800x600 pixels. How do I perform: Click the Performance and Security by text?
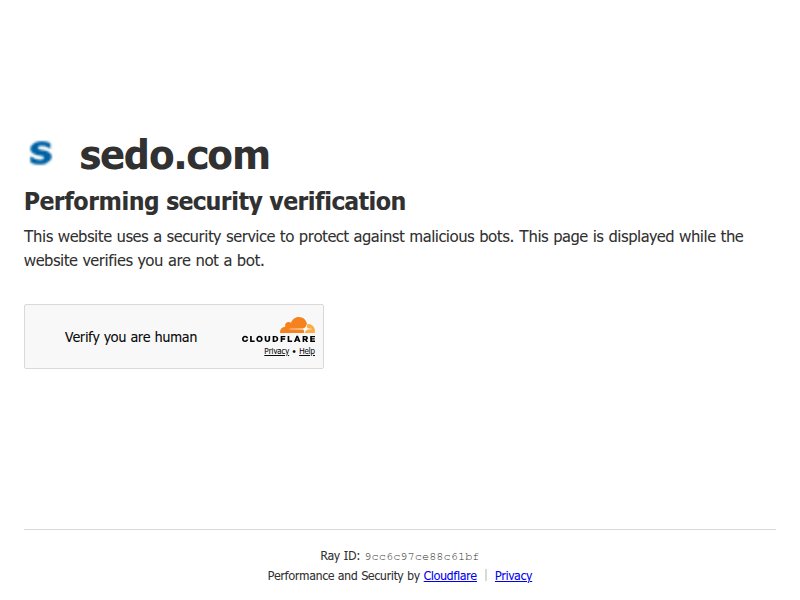344,576
